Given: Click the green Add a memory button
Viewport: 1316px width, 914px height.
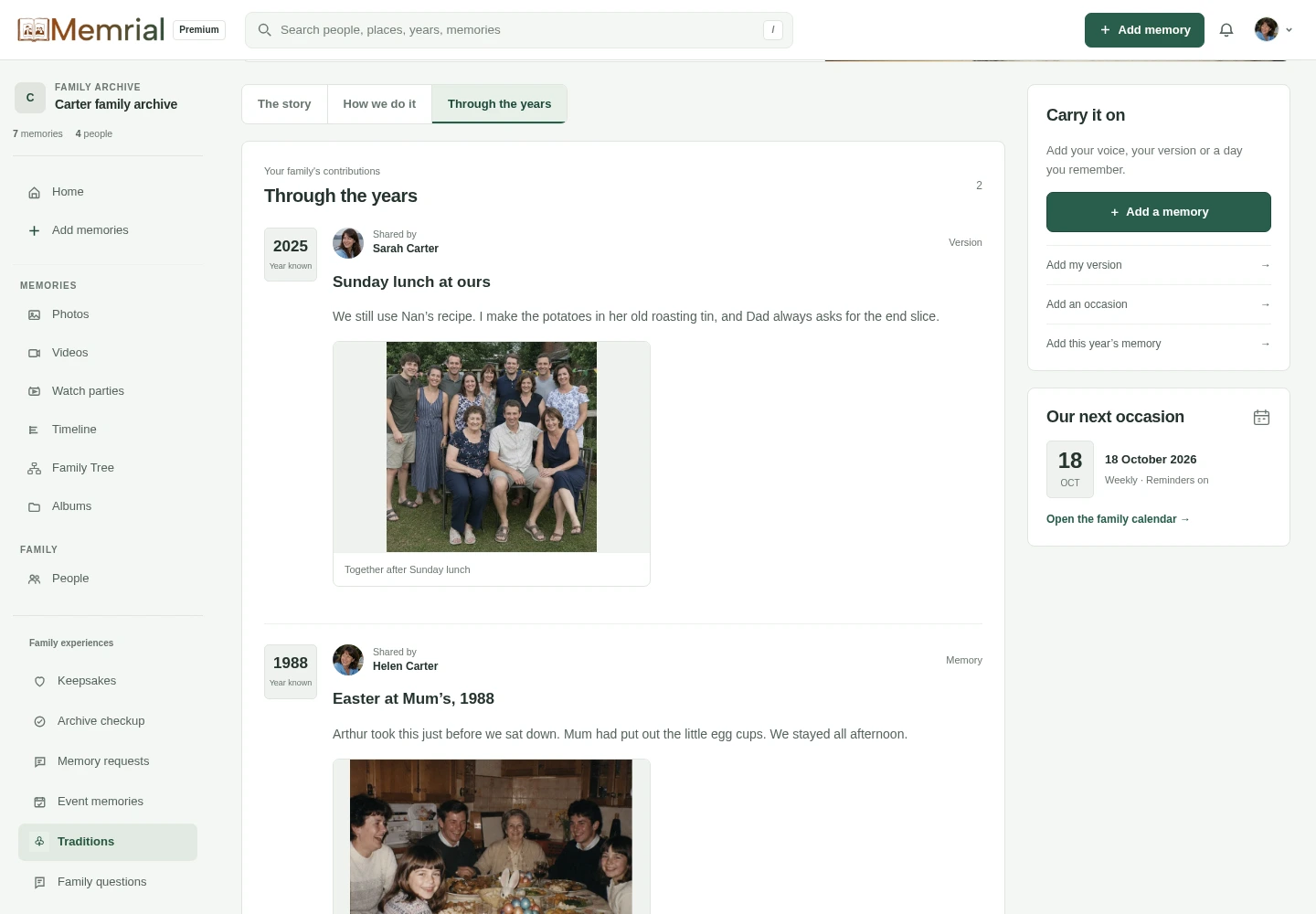Looking at the screenshot, I should pos(1159,212).
